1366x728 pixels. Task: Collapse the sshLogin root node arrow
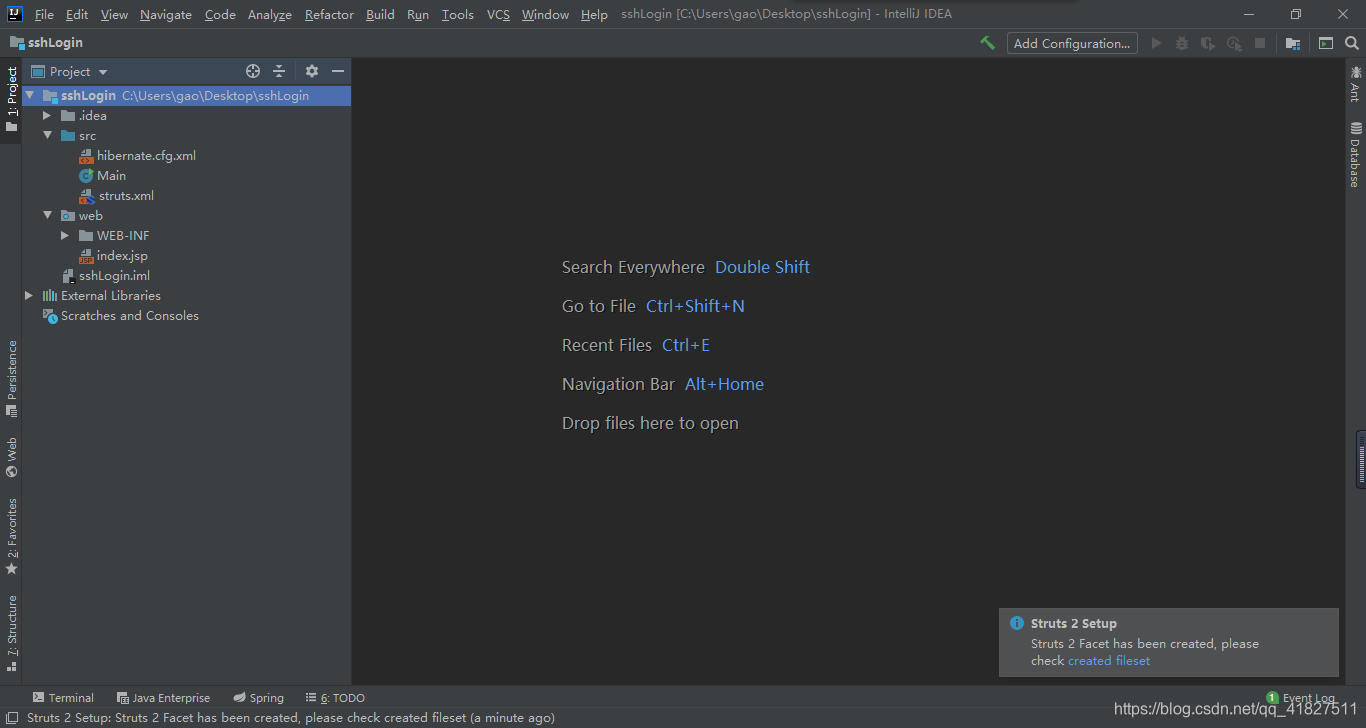[29, 95]
